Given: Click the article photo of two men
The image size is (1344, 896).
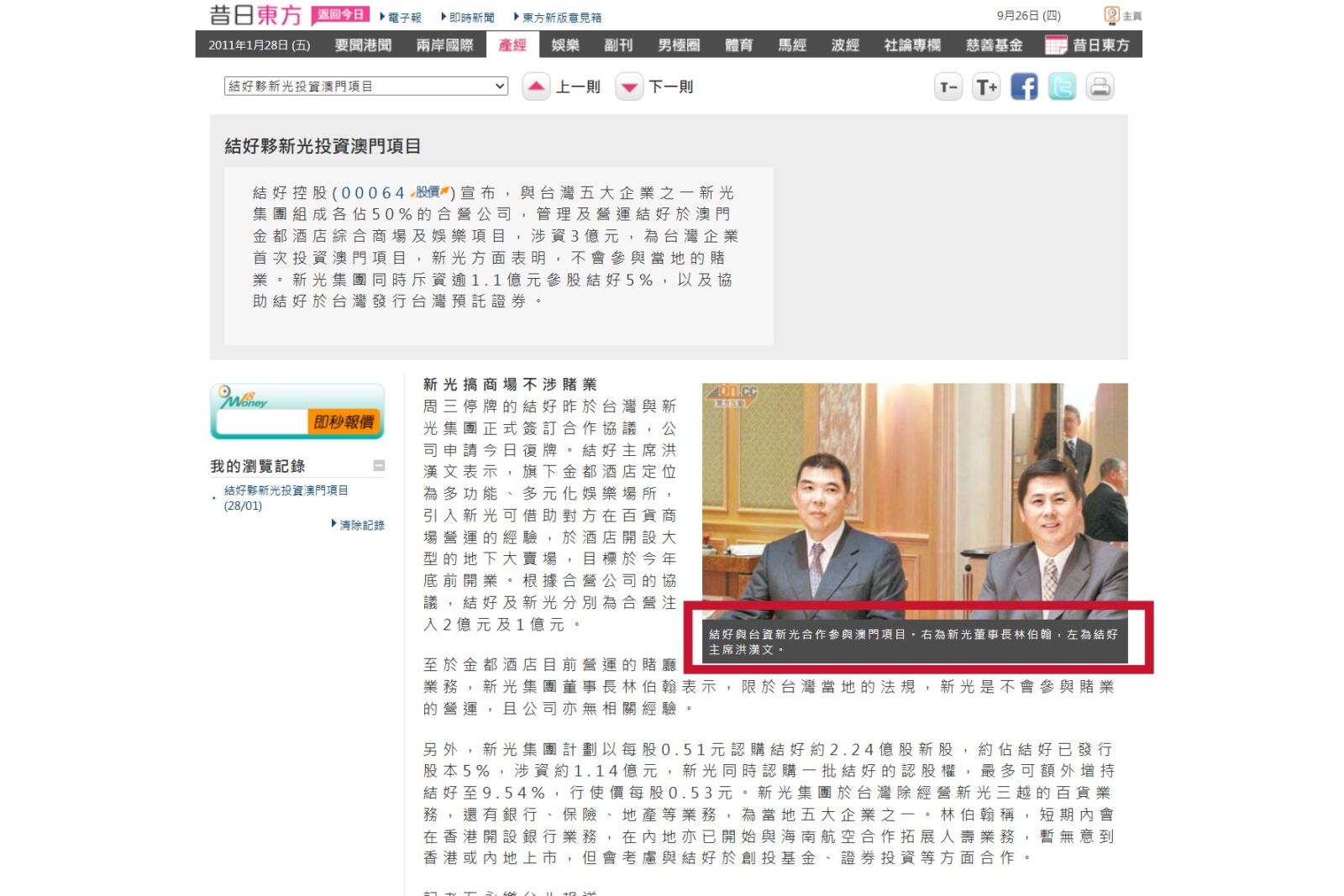Looking at the screenshot, I should (915, 501).
